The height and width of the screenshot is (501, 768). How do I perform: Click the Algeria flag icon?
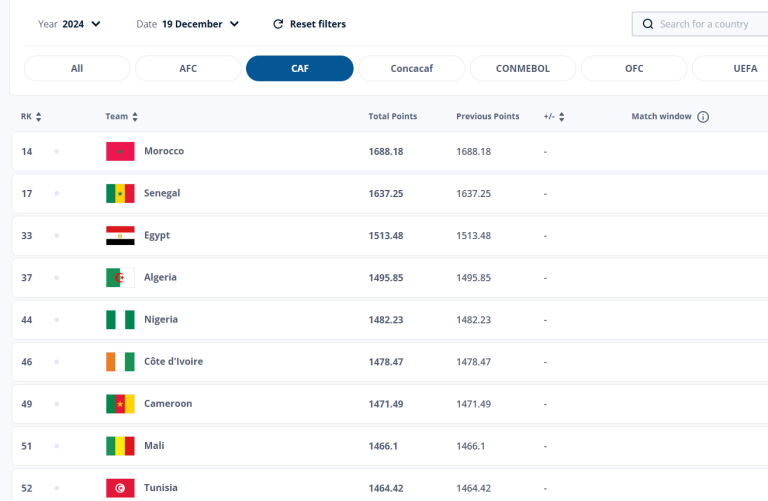pyautogui.click(x=120, y=277)
